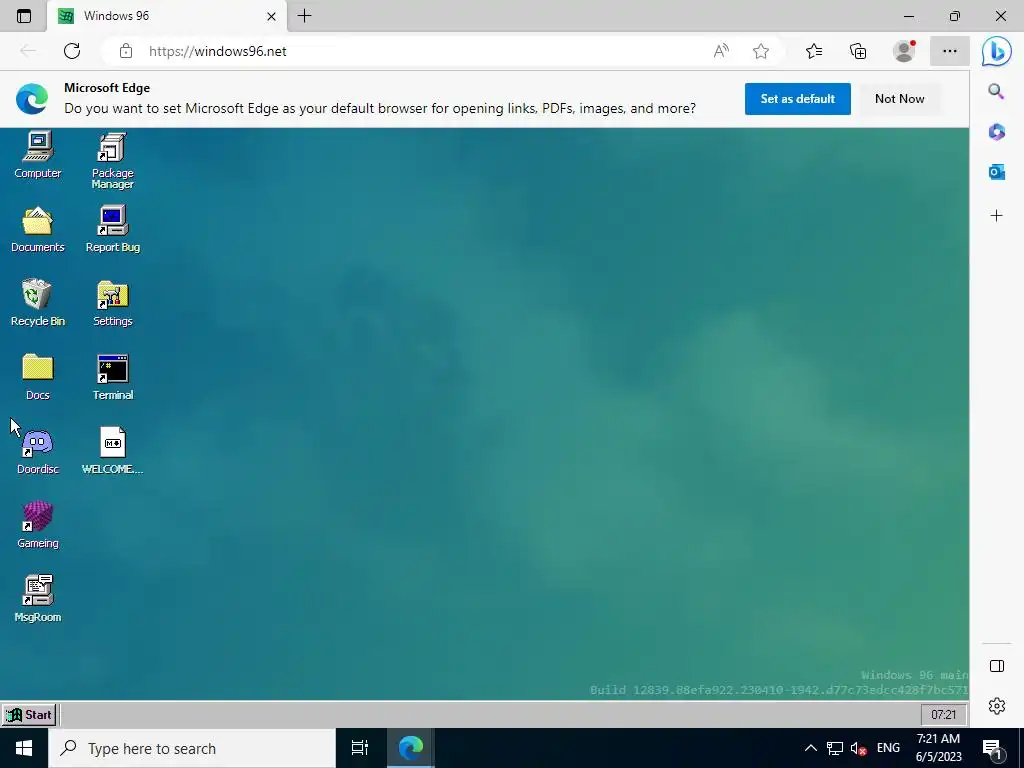Dismiss with Not Now button
The height and width of the screenshot is (768, 1024).
point(899,99)
